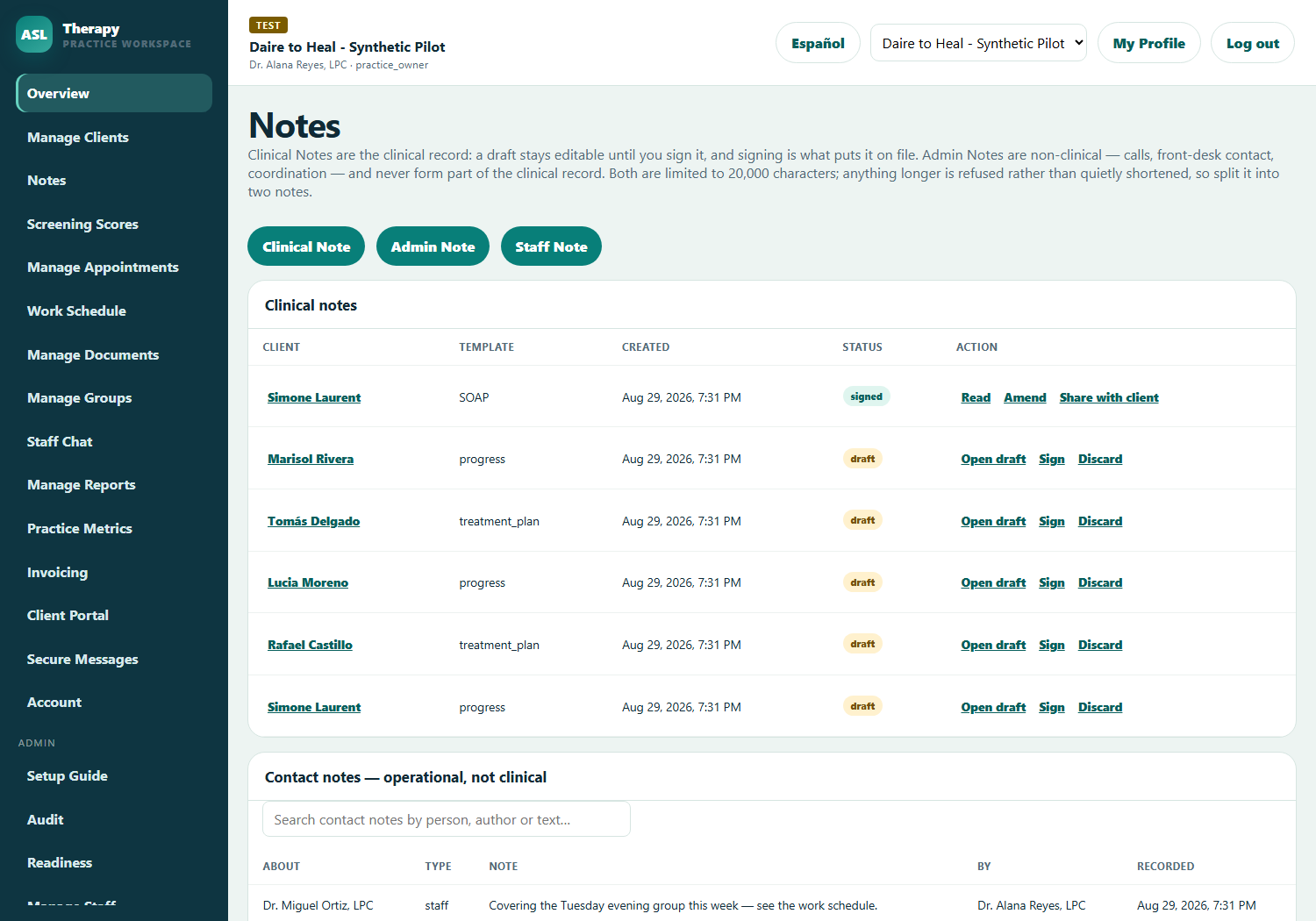1316x921 pixels.
Task: Sign Lucia Moreno's progress note
Action: pyautogui.click(x=1052, y=582)
